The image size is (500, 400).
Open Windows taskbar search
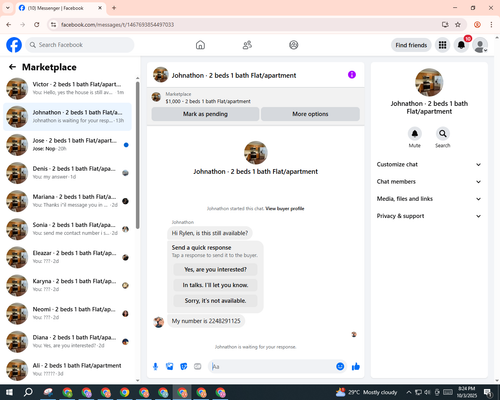[28, 392]
